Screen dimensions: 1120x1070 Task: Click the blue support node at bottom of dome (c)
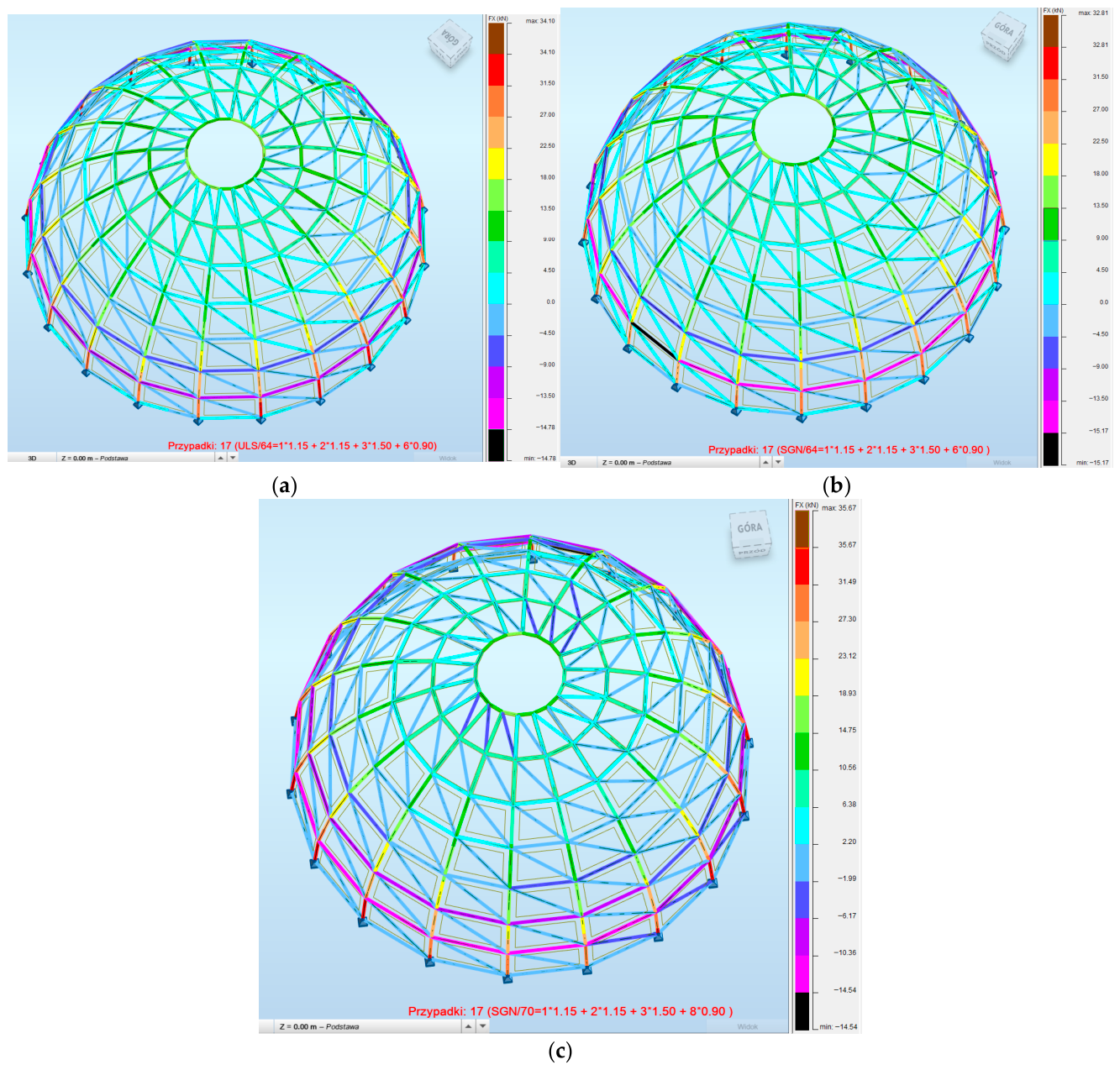tap(507, 978)
